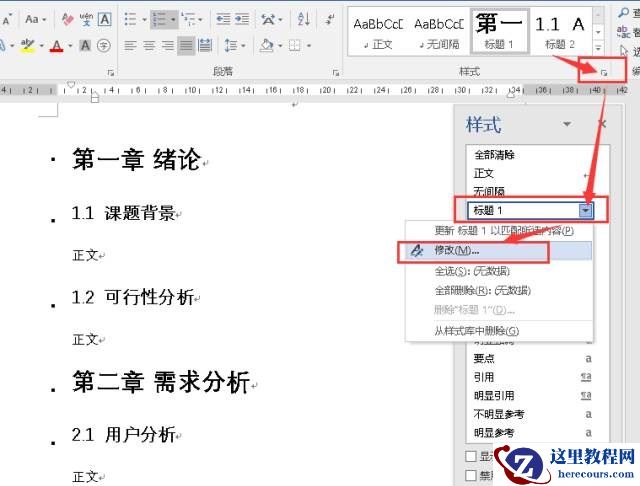Select the 明显参考 style
640x486 pixels.
(x=494, y=433)
